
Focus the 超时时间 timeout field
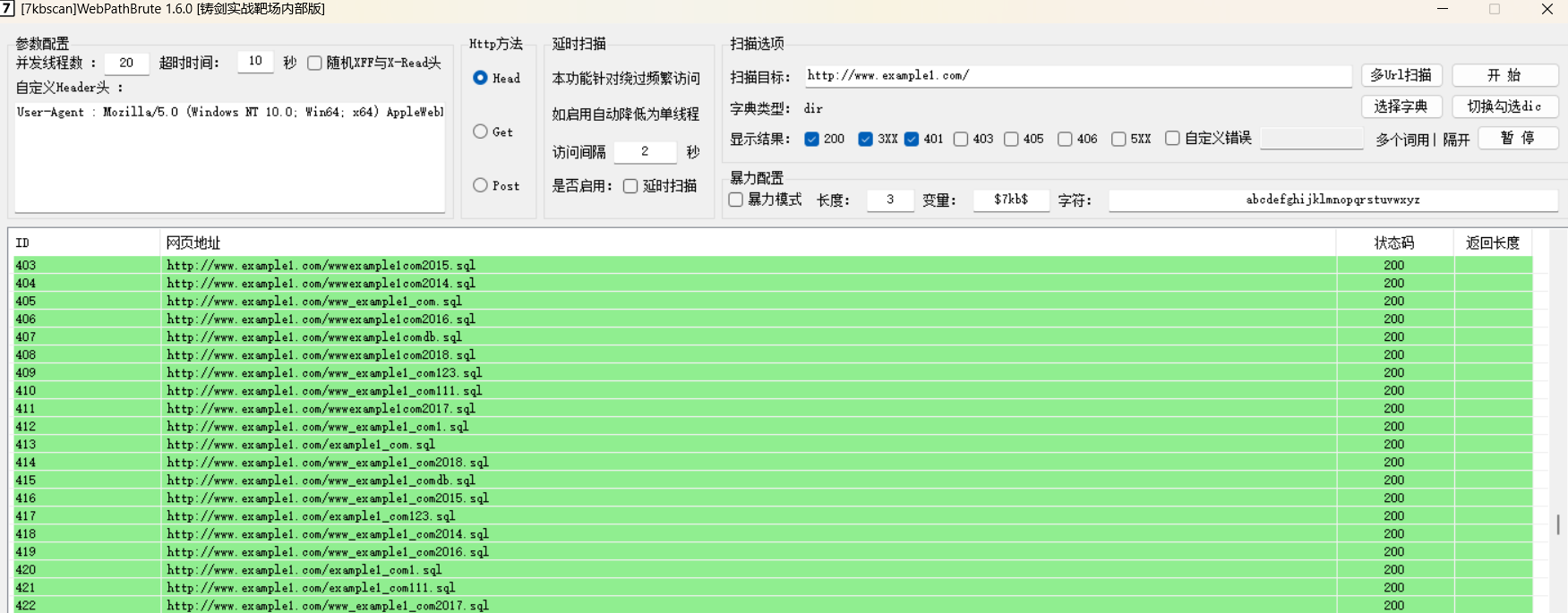(x=255, y=62)
